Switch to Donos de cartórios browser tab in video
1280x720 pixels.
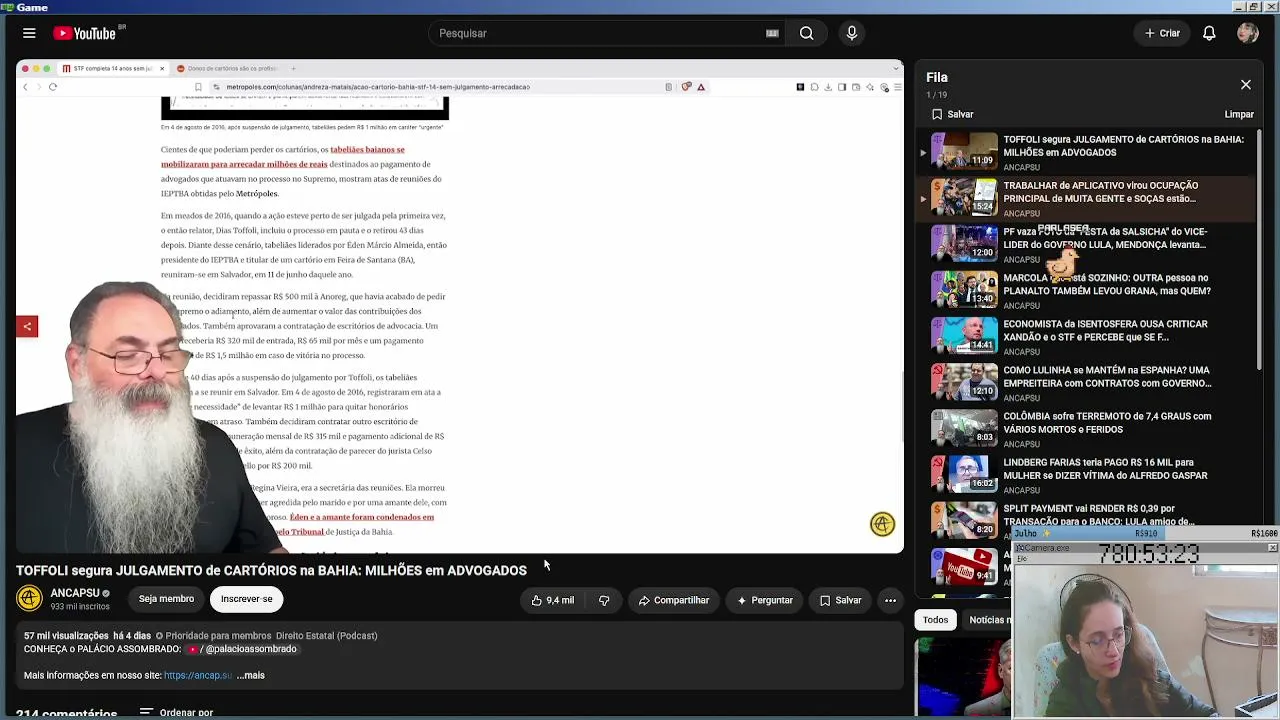click(x=230, y=69)
